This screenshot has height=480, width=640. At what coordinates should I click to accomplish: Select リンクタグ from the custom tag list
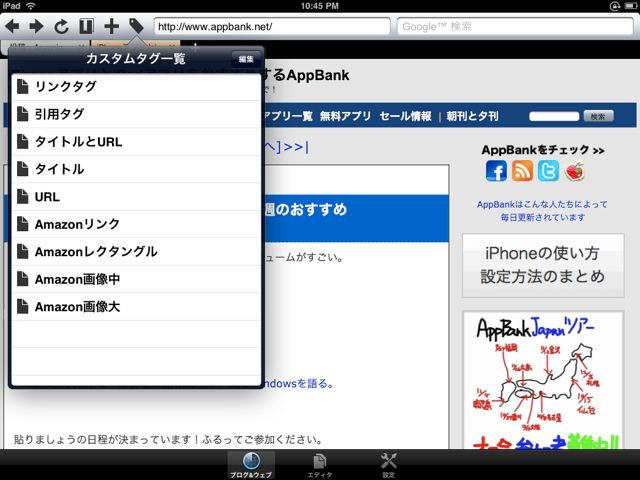[x=136, y=87]
